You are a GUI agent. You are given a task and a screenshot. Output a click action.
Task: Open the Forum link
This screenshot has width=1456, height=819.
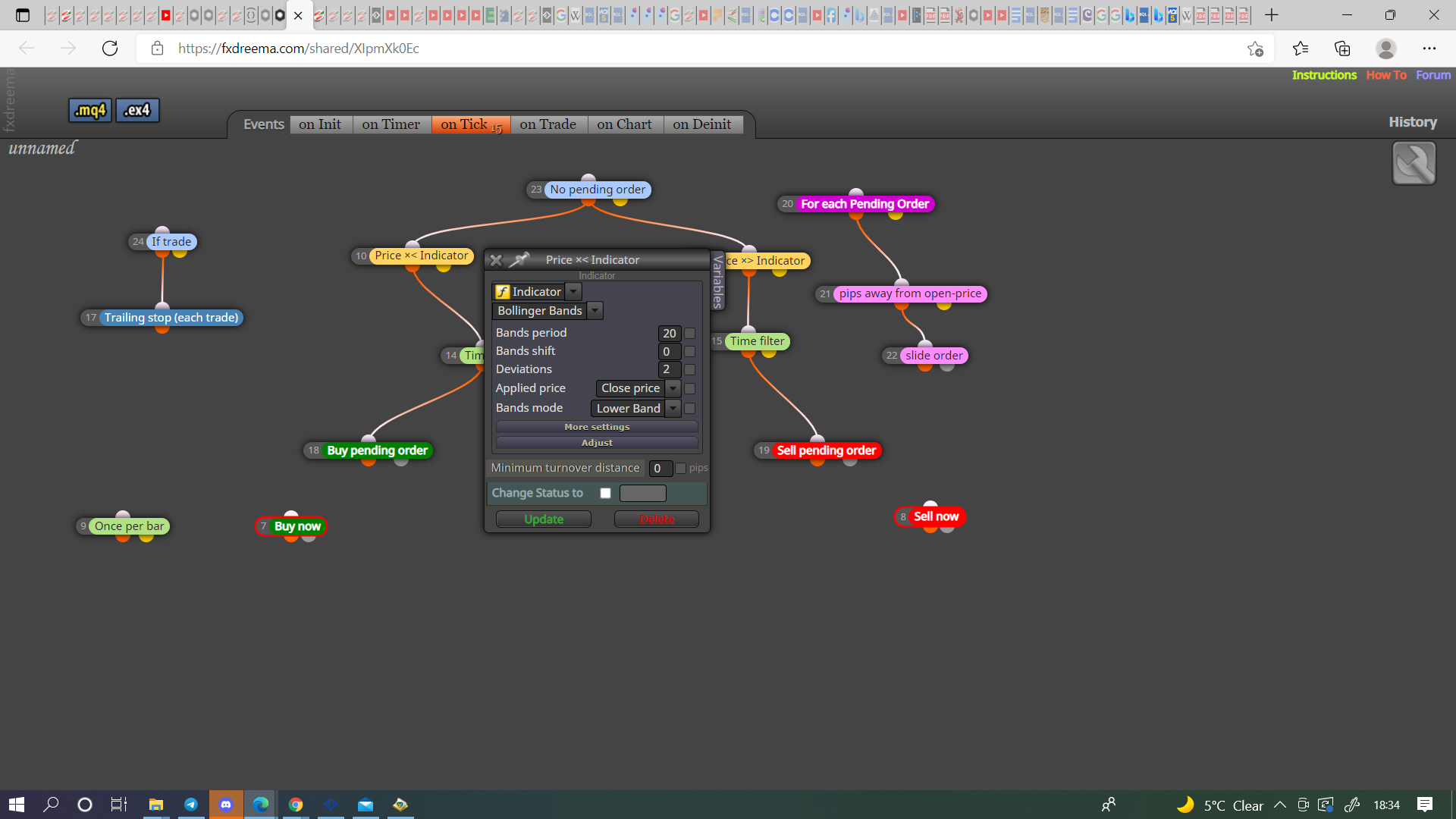pyautogui.click(x=1433, y=75)
